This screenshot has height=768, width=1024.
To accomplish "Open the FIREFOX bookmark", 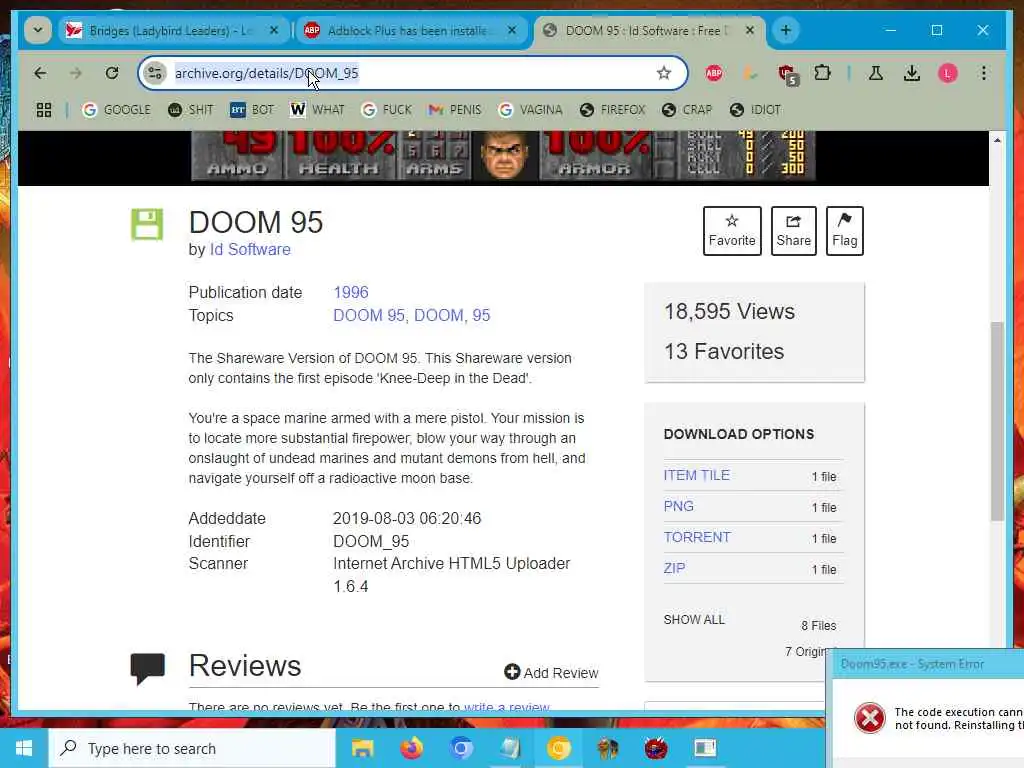I will point(613,110).
